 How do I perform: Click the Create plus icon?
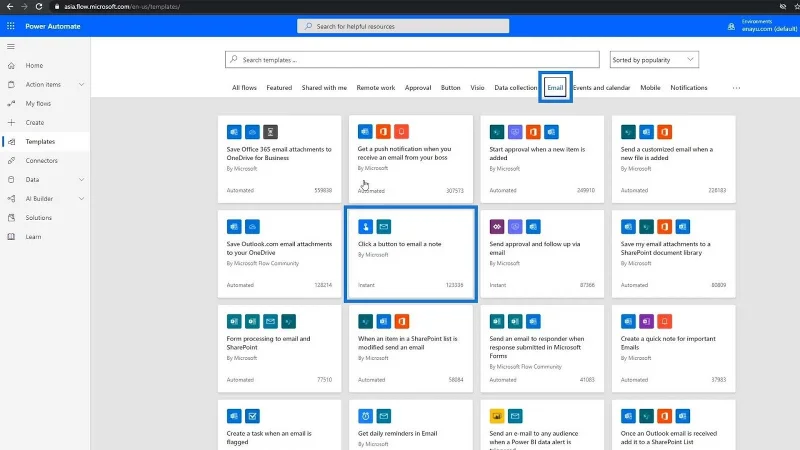(x=11, y=122)
